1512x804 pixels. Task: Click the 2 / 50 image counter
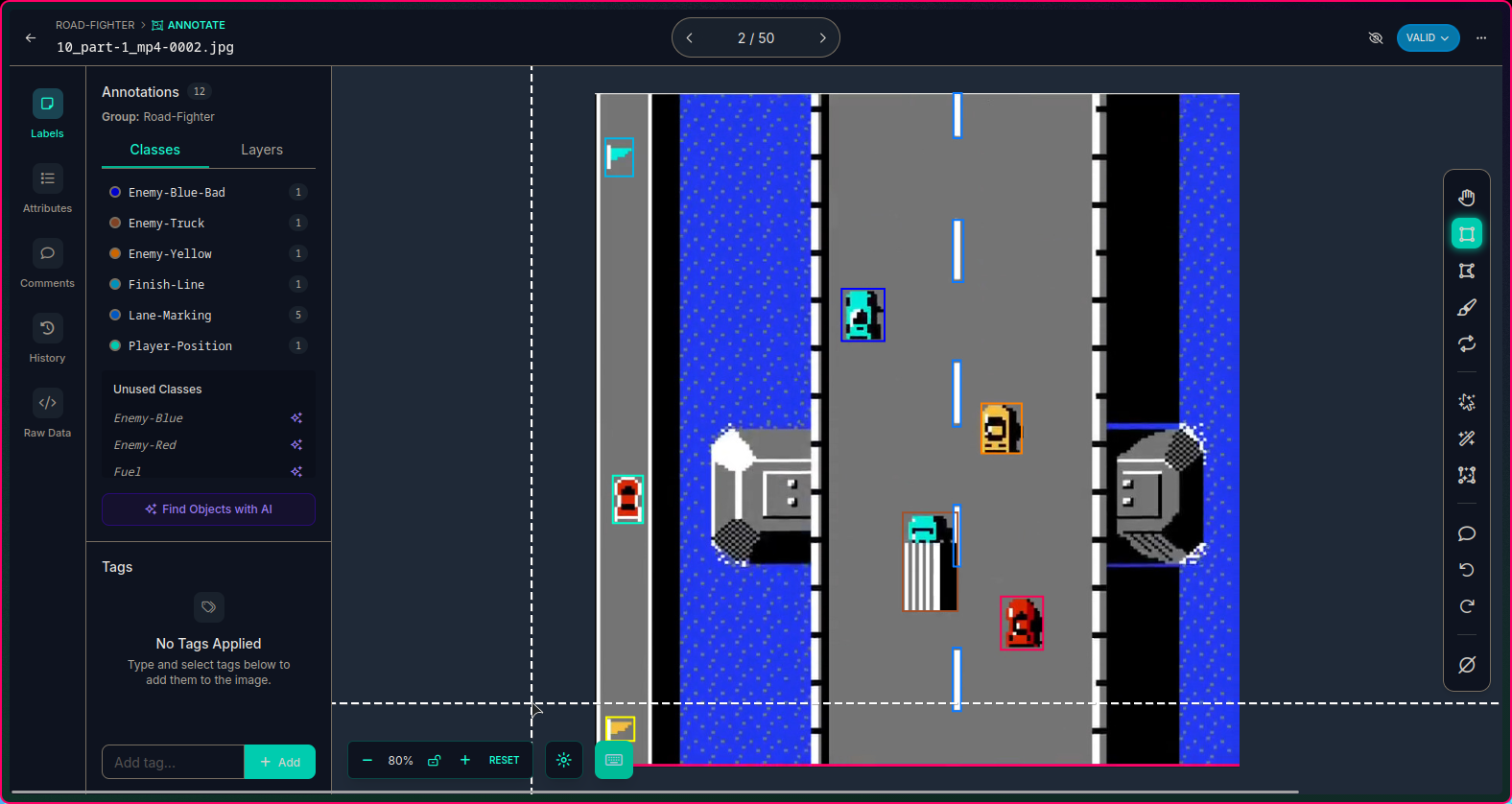(756, 38)
